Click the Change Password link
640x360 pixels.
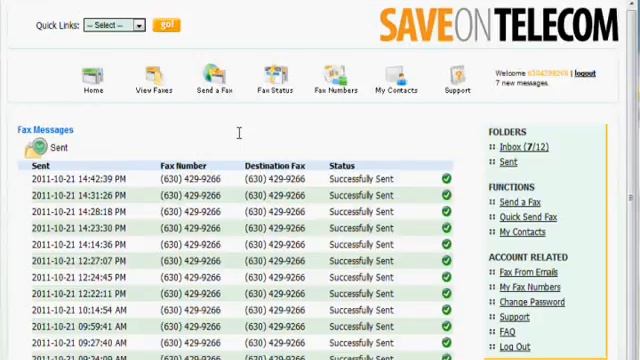click(532, 302)
